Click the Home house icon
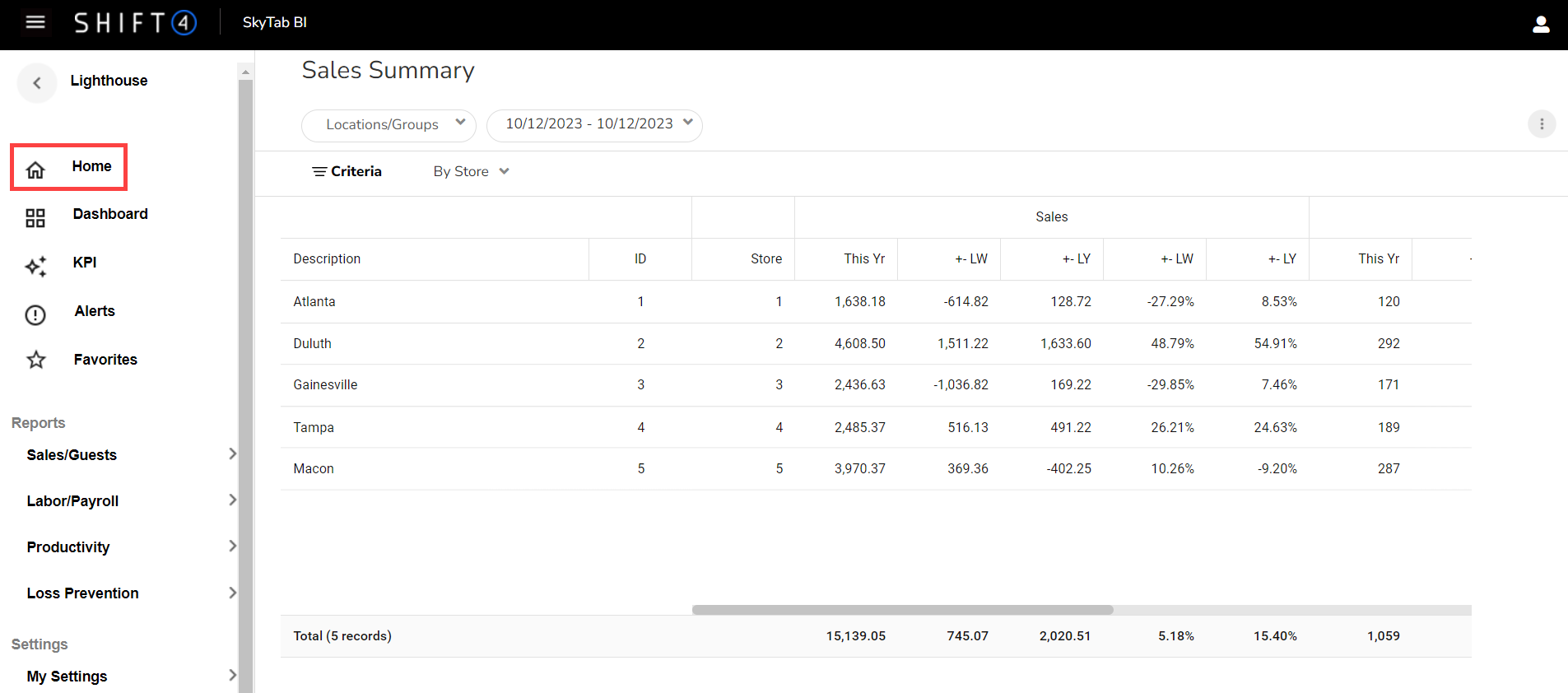 tap(35, 170)
